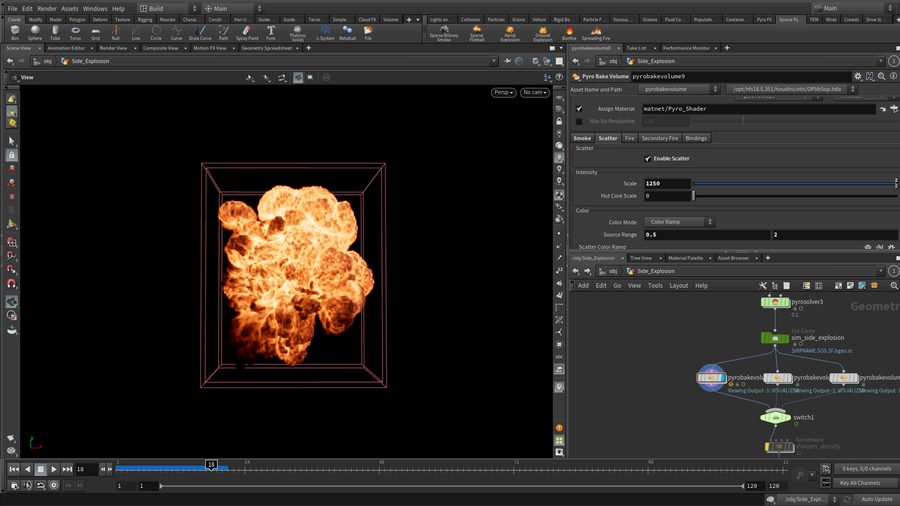The image size is (900, 506).
Task: Select the Font shelf tool
Action: pos(270,33)
